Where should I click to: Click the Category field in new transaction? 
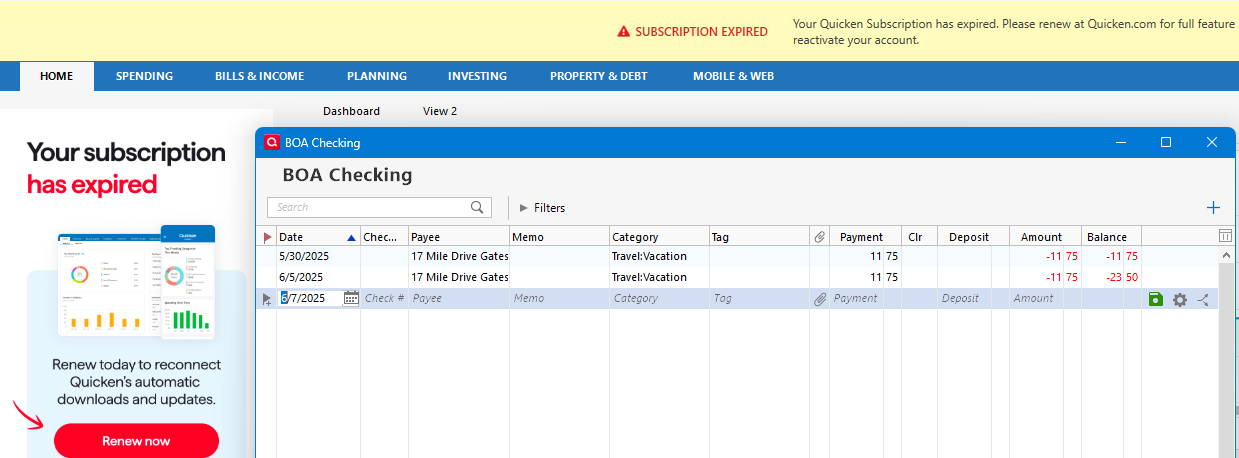point(658,298)
